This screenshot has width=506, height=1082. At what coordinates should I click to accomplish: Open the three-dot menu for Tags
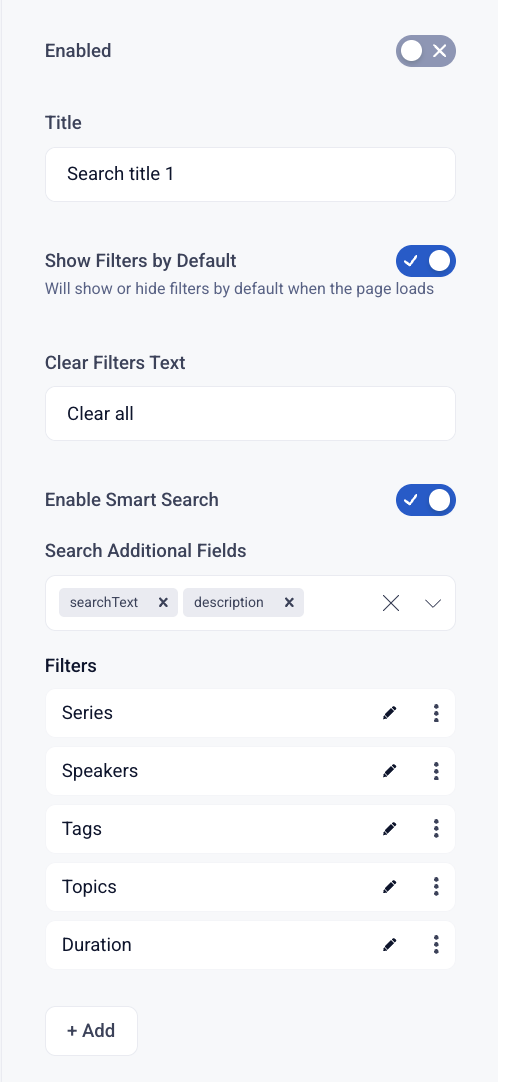click(x=436, y=829)
